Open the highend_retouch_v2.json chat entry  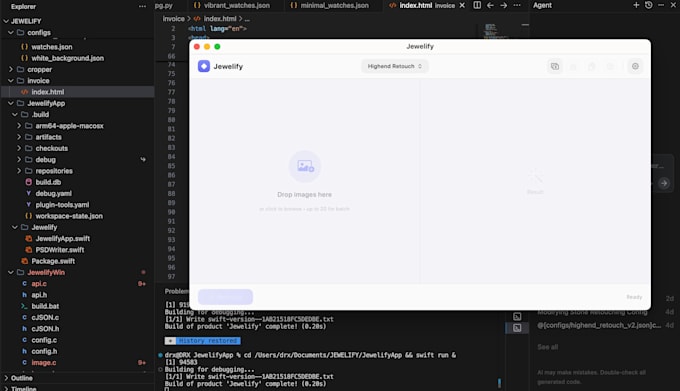coord(599,325)
